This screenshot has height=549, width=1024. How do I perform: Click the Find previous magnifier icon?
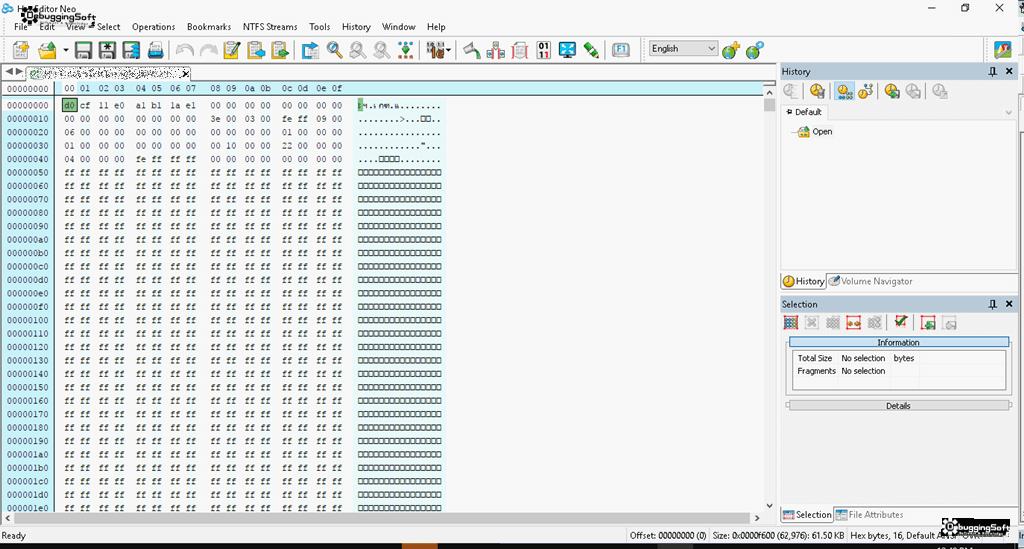358,50
